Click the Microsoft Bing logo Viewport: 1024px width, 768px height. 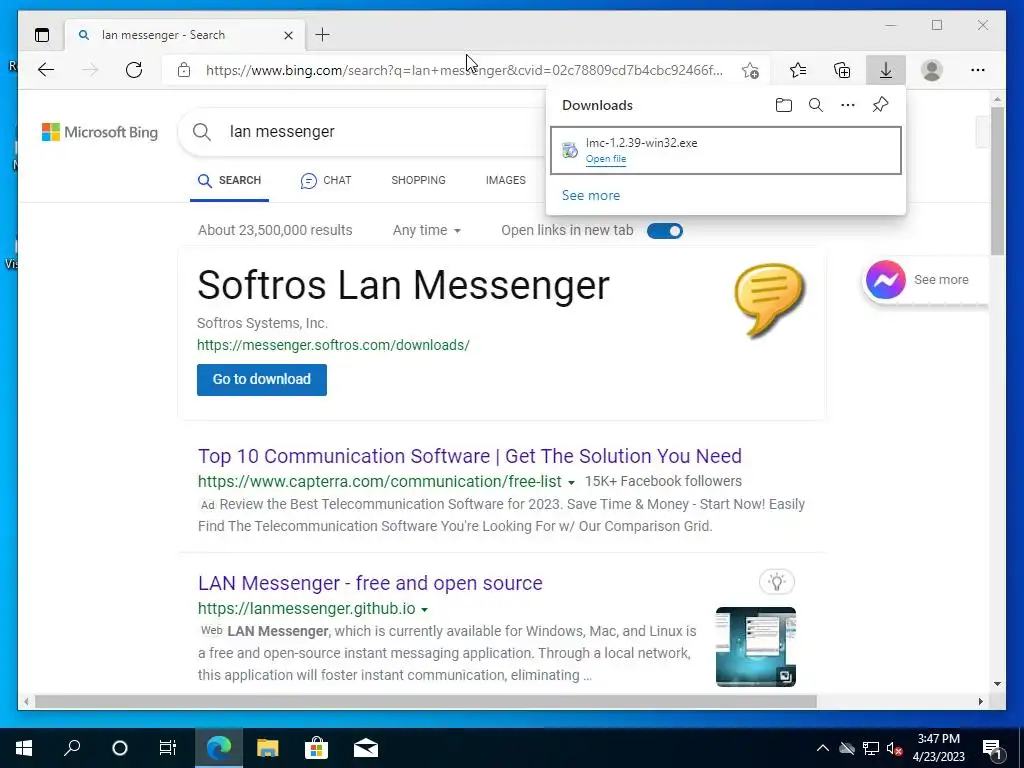coord(100,132)
